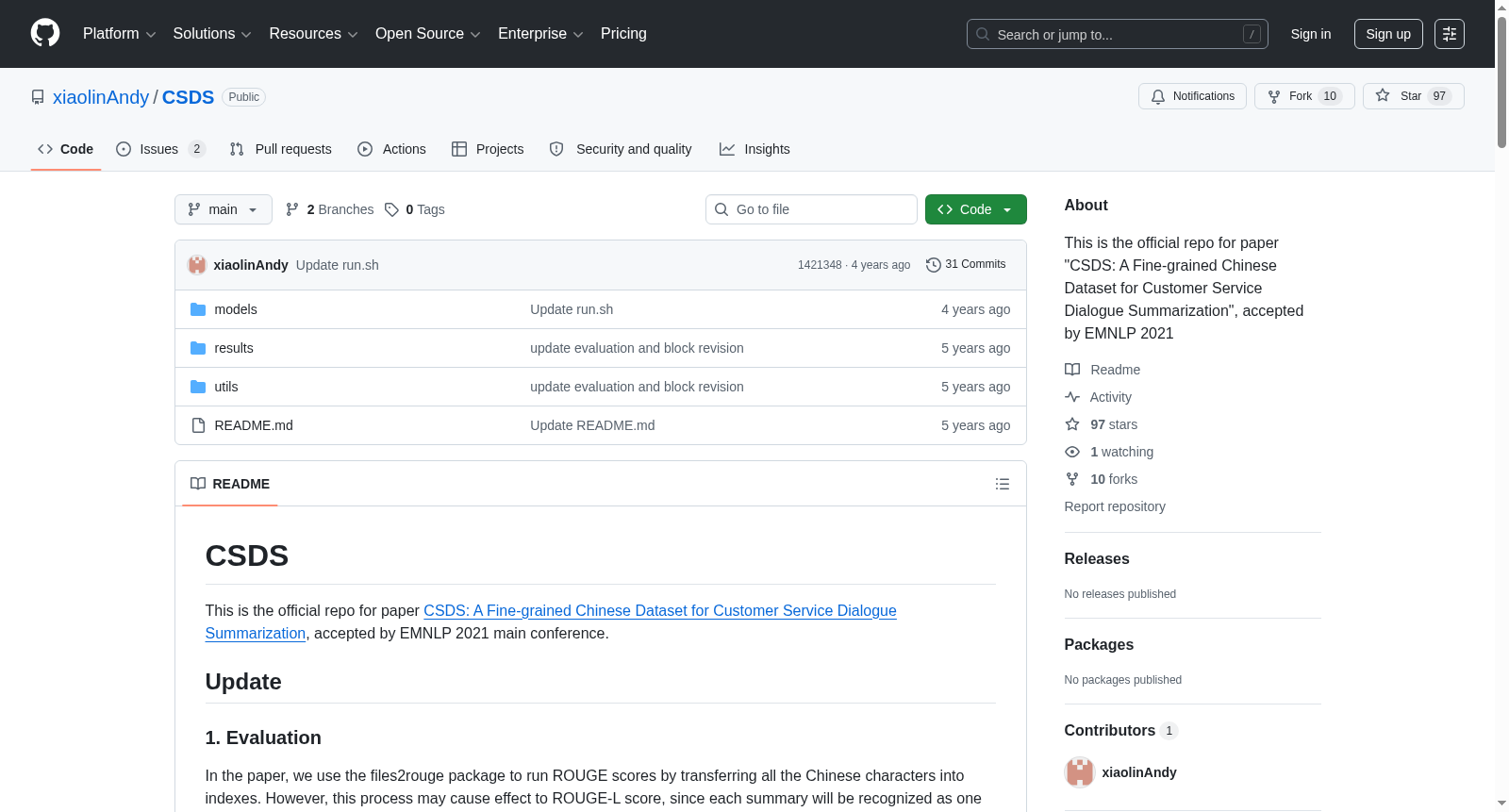Open the results folder name

pyautogui.click(x=234, y=348)
